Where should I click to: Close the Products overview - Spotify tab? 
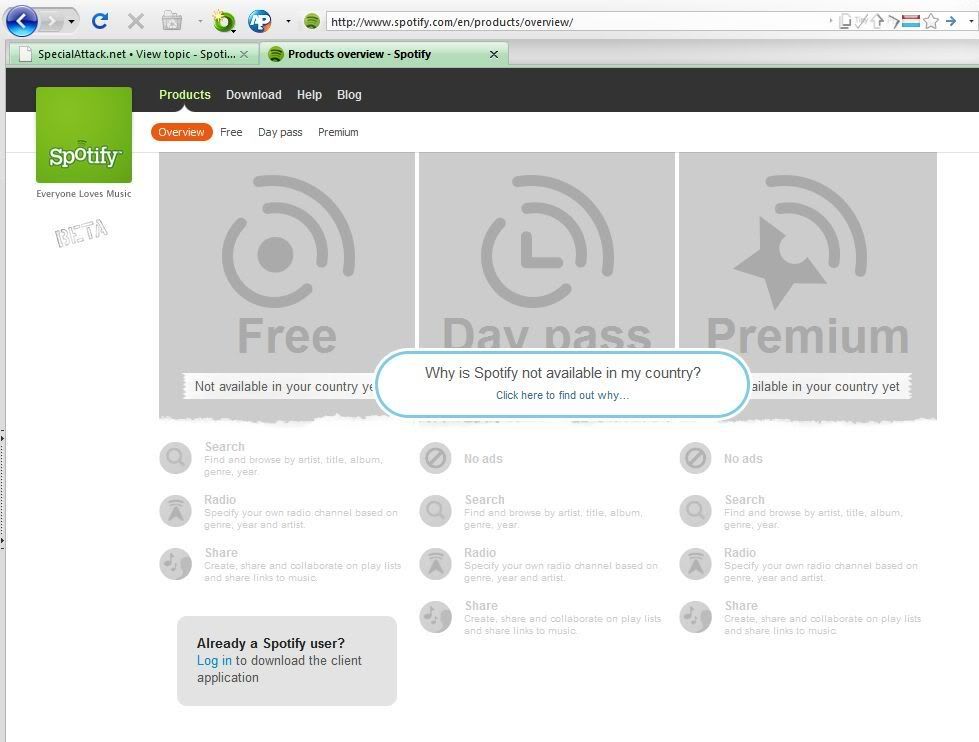point(494,54)
